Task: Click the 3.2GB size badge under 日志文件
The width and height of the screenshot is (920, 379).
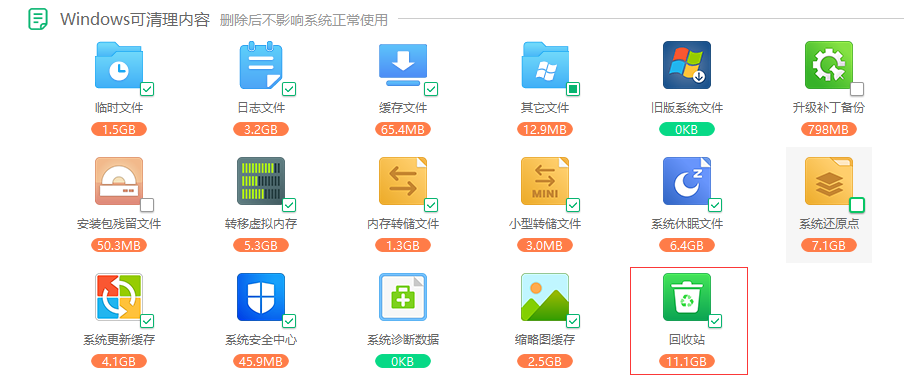Action: (261, 129)
